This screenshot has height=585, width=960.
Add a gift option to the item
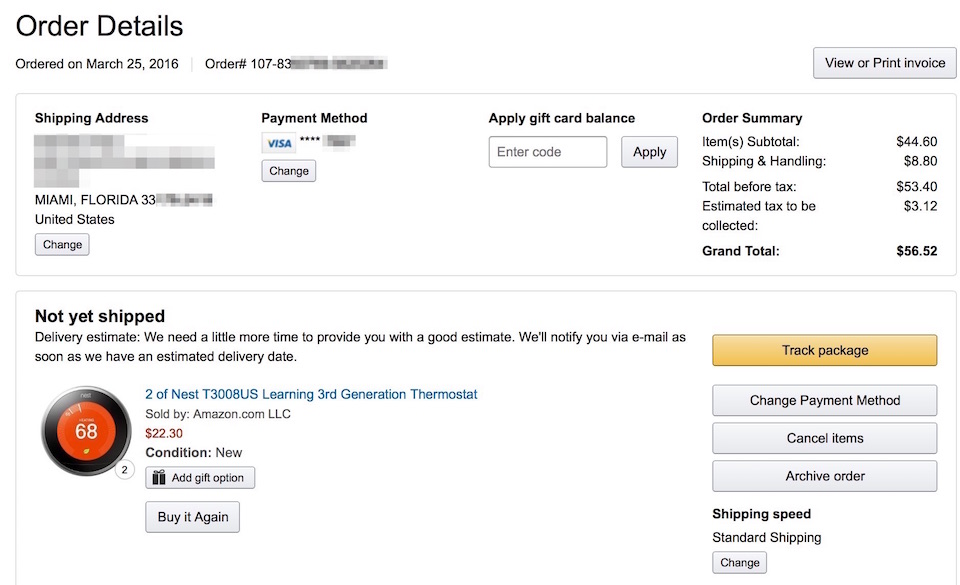click(200, 478)
